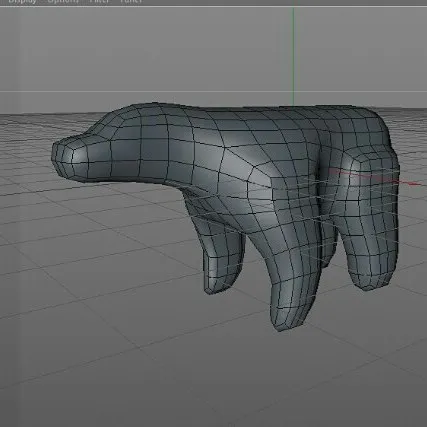
Task: Open the Display viewport menu
Action: click(22, 1)
